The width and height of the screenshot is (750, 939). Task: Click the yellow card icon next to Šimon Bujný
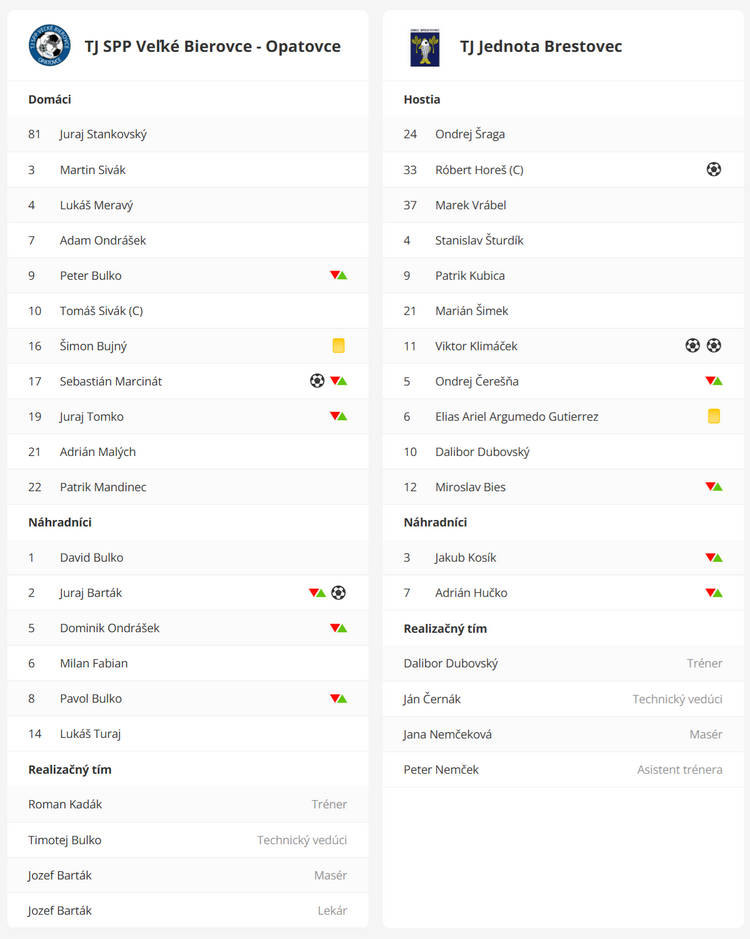click(338, 346)
